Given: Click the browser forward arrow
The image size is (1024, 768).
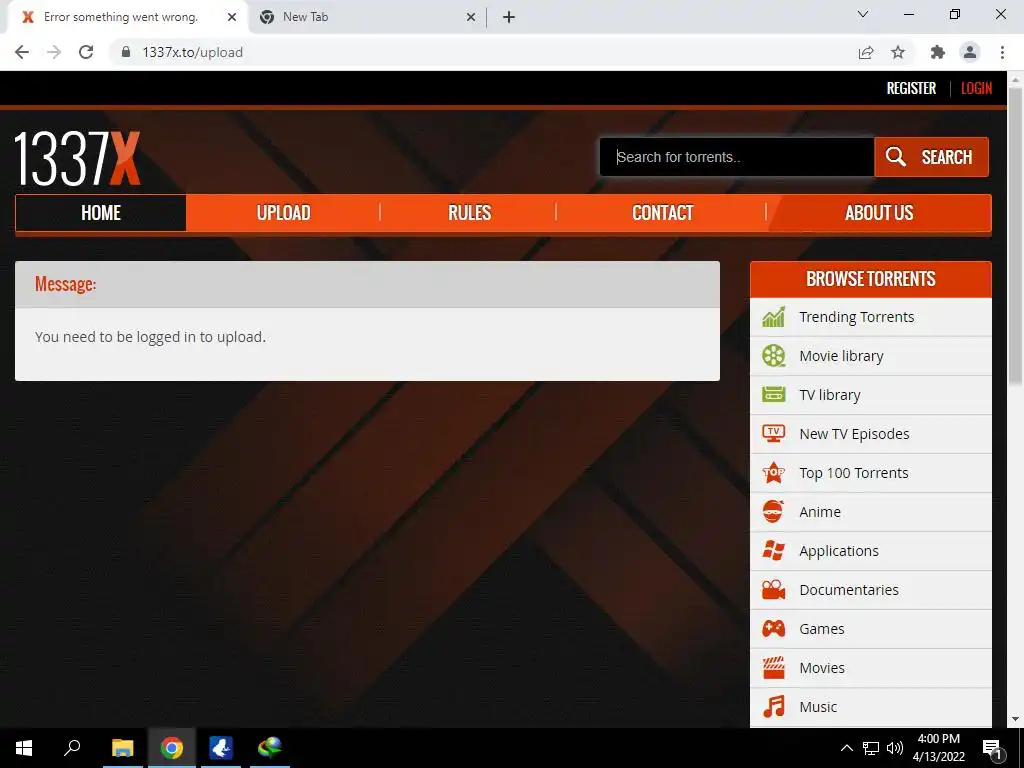Looking at the screenshot, I should [54, 52].
